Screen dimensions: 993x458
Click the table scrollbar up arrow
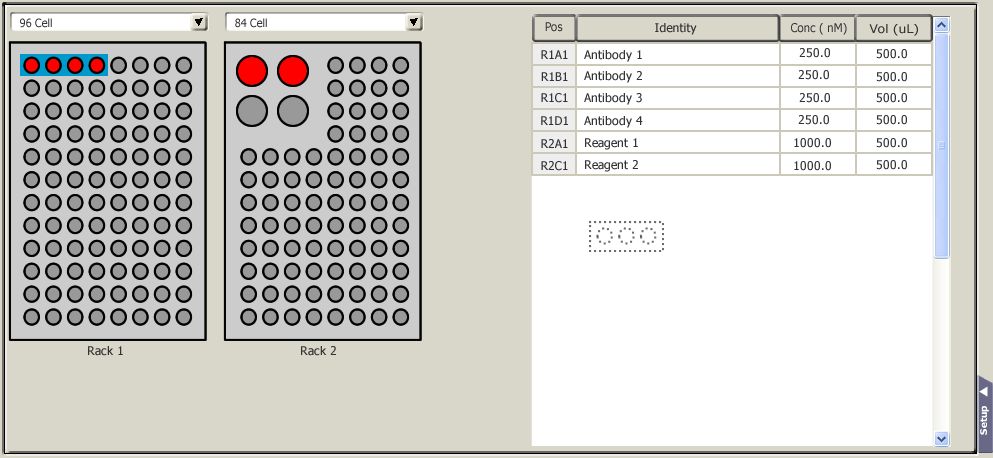[941, 25]
